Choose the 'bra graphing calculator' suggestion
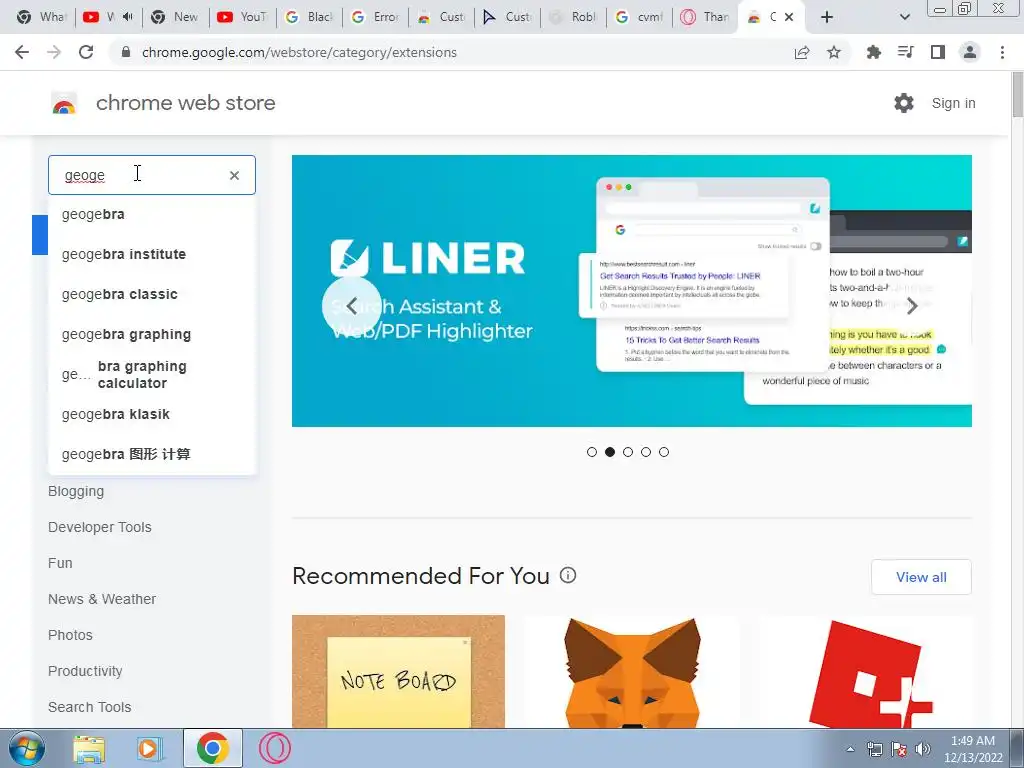1024x768 pixels. point(152,374)
